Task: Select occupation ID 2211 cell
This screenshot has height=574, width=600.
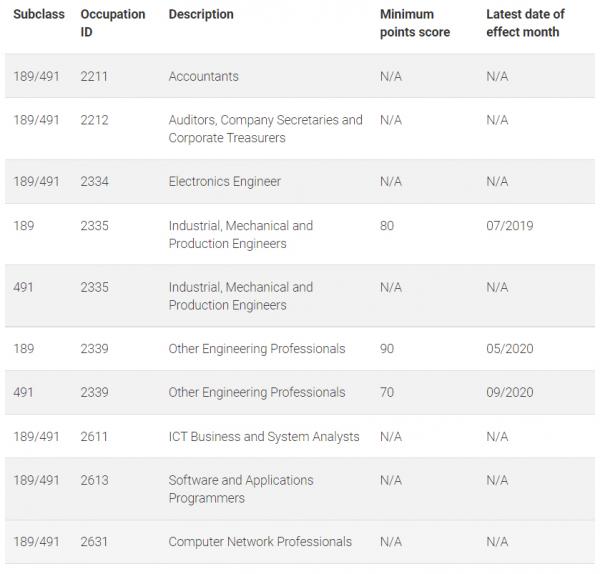Action: click(x=96, y=77)
